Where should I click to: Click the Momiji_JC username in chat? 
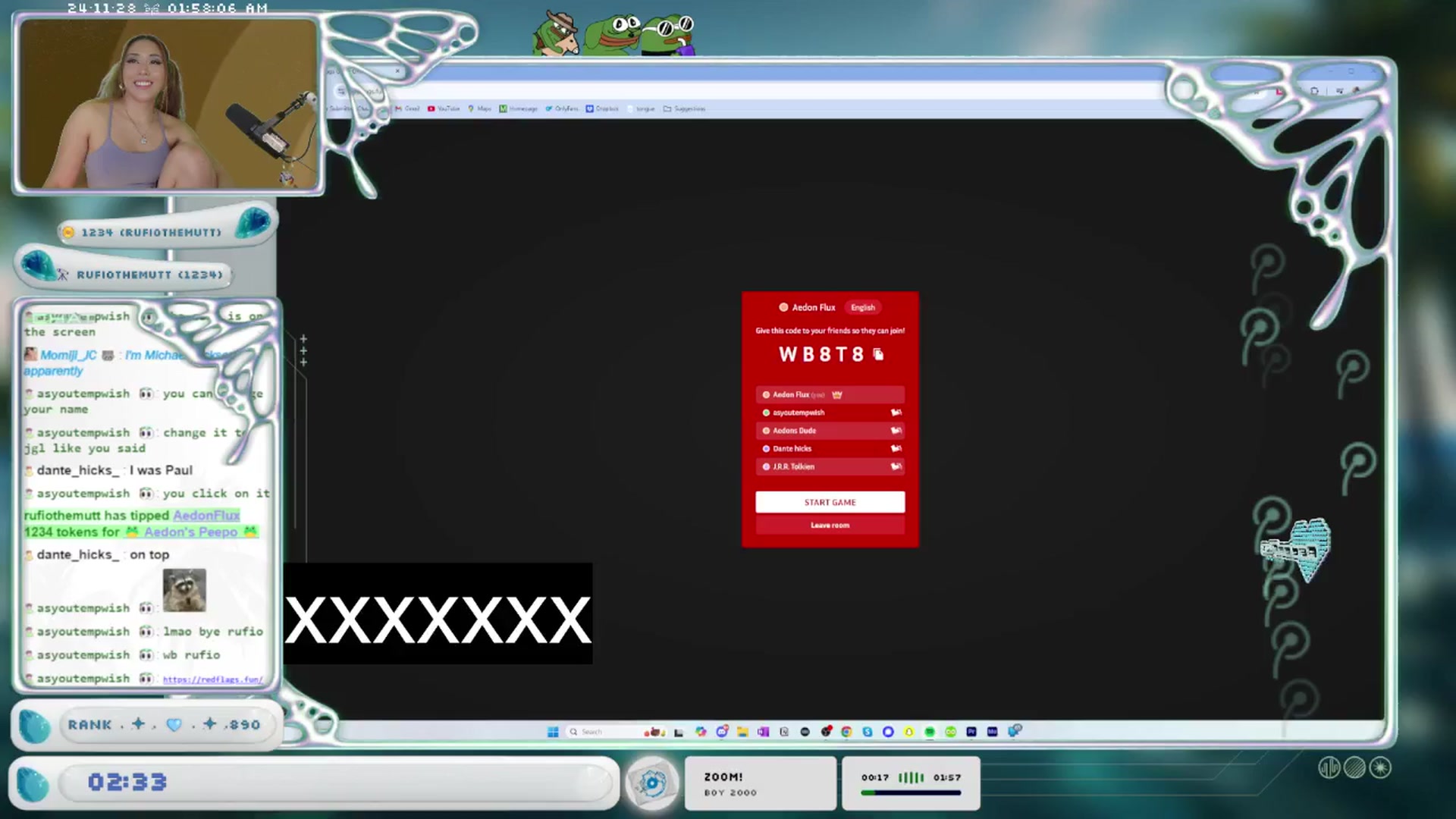[x=68, y=355]
